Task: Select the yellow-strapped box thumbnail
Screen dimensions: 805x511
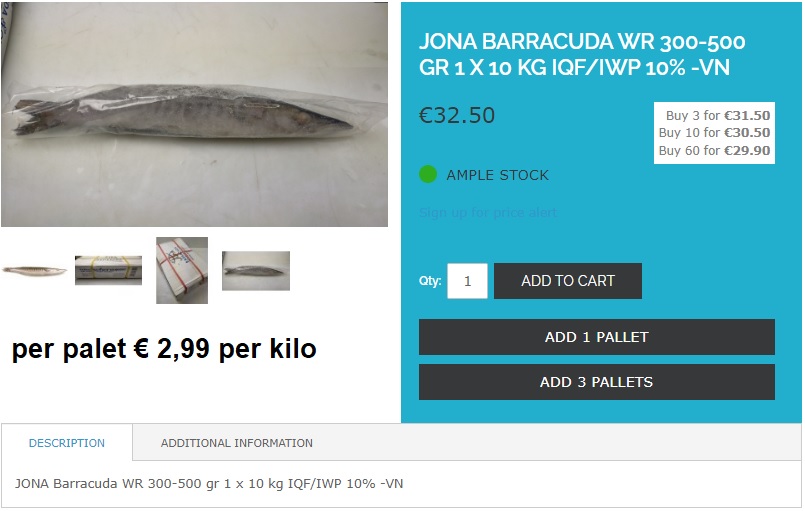Action: pyautogui.click(x=108, y=270)
